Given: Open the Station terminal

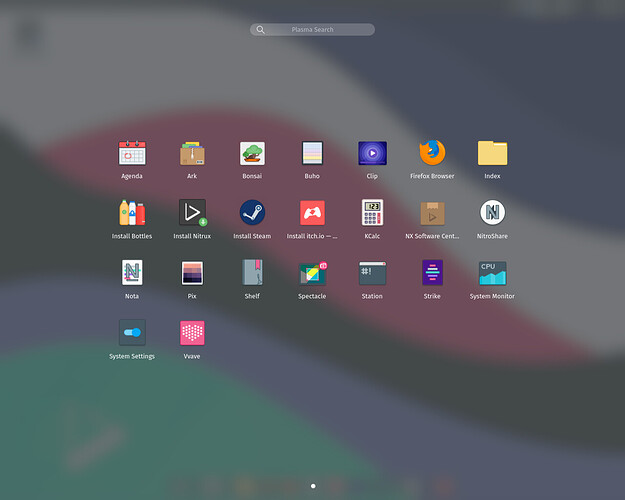Looking at the screenshot, I should click(x=372, y=273).
